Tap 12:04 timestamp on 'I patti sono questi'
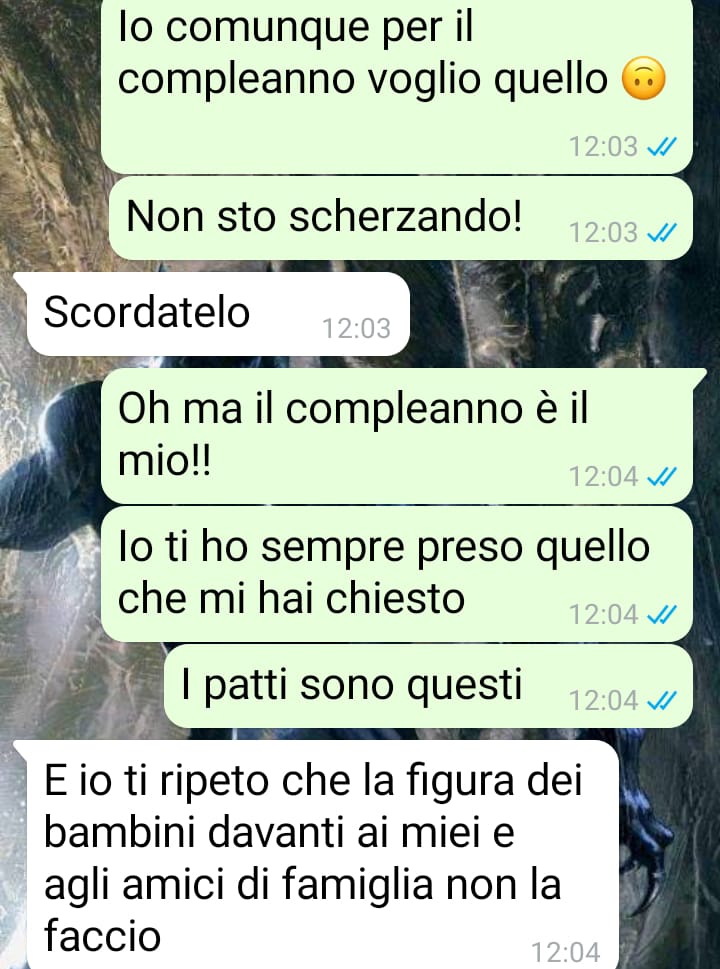Viewport: 720px width, 969px height. pos(603,700)
